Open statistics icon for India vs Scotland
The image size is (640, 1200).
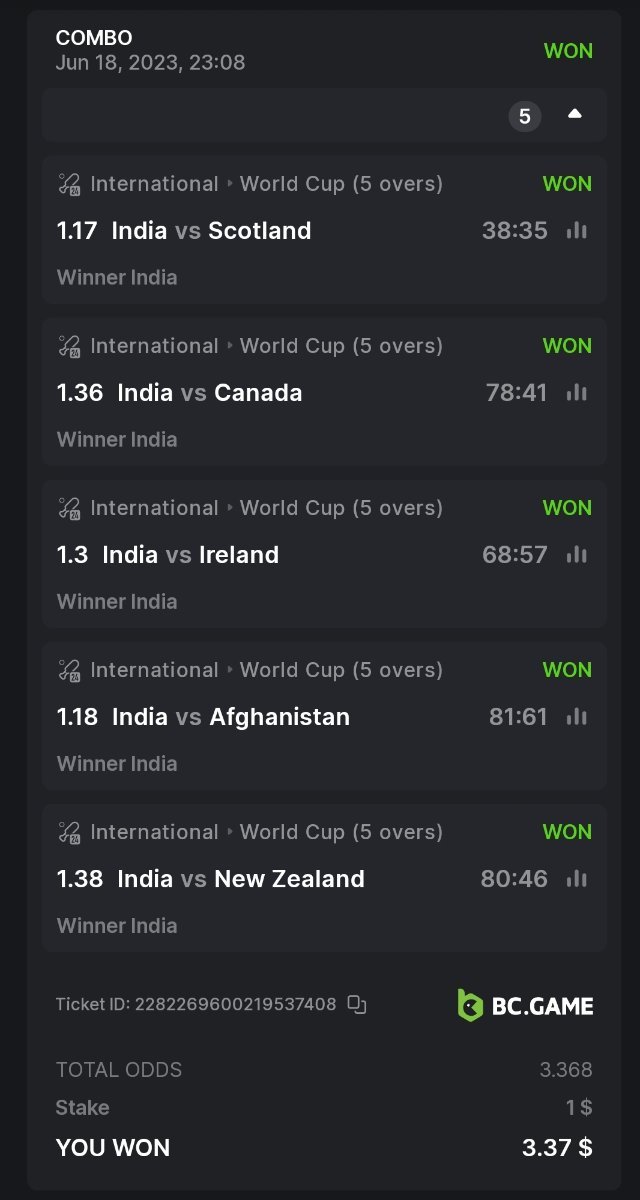click(576, 231)
